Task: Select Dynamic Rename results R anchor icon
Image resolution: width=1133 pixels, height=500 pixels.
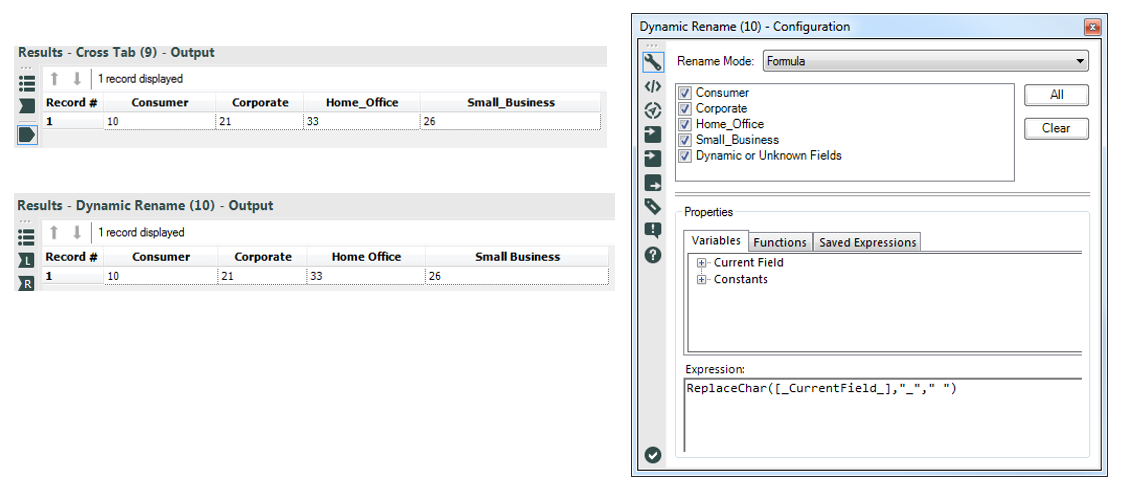Action: [x=27, y=283]
